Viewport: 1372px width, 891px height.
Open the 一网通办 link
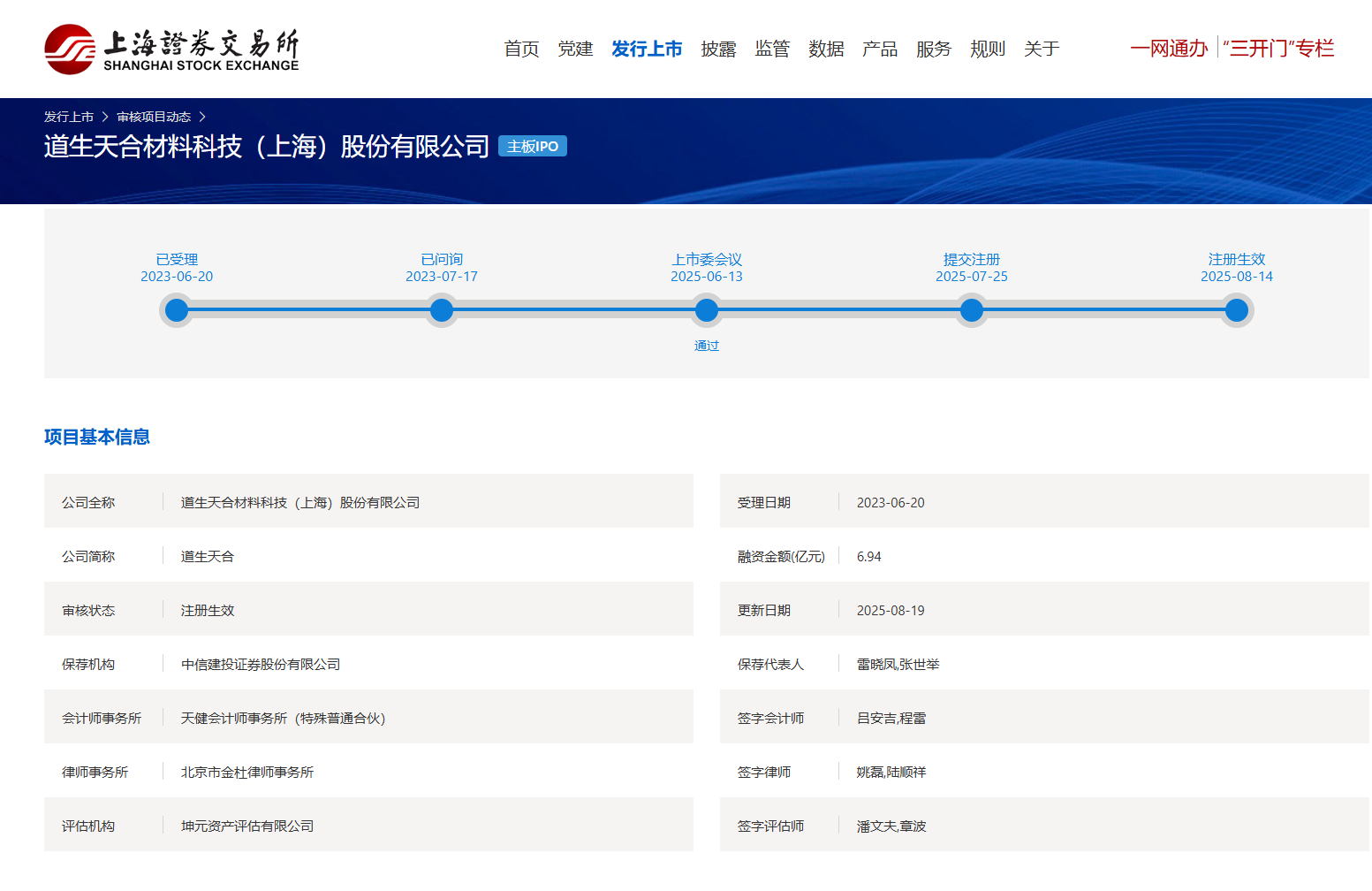[1169, 49]
